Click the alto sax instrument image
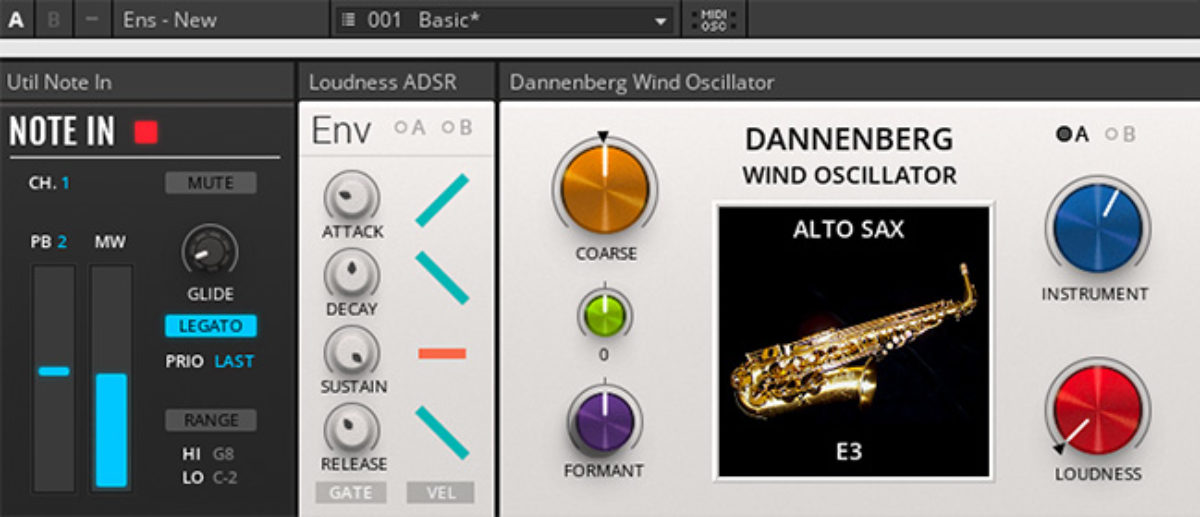Screen dimensions: 1200x517 (x=852, y=340)
